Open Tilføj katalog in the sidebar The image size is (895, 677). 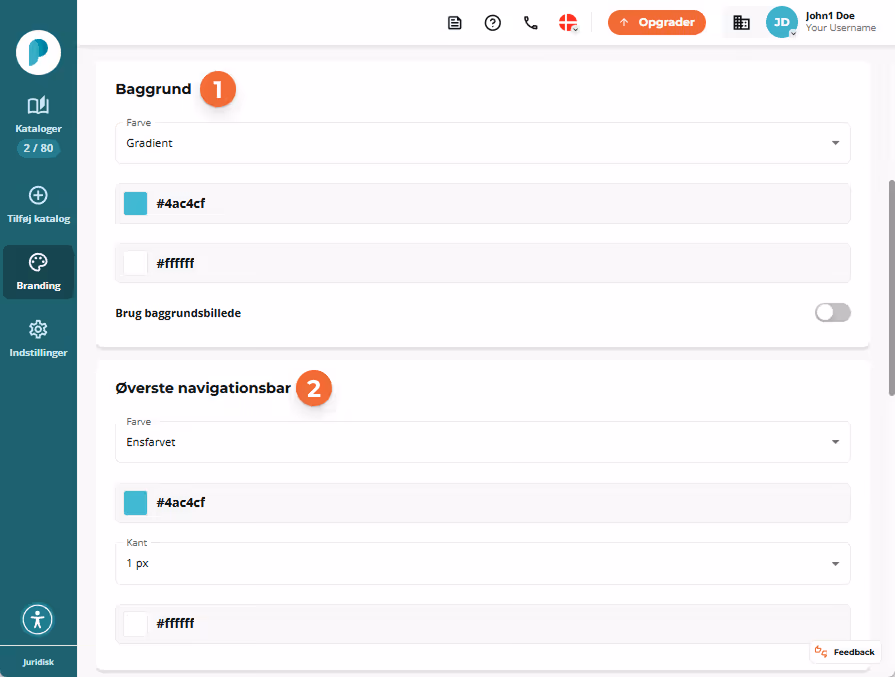tap(38, 204)
